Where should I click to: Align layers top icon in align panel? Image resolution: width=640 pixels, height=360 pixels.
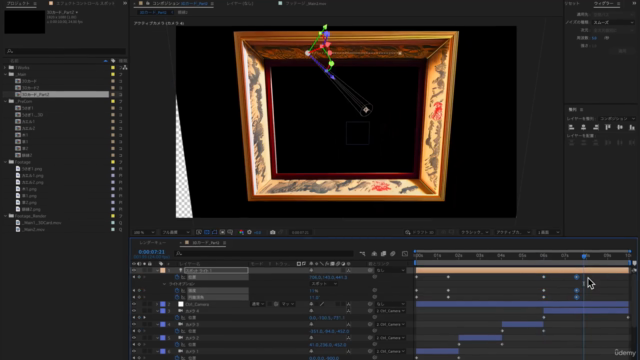click(608, 127)
